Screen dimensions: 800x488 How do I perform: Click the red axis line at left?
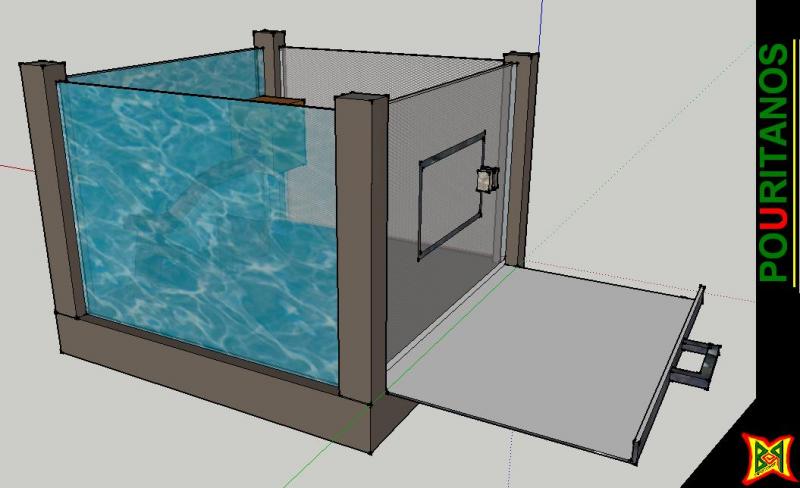[x=15, y=165]
